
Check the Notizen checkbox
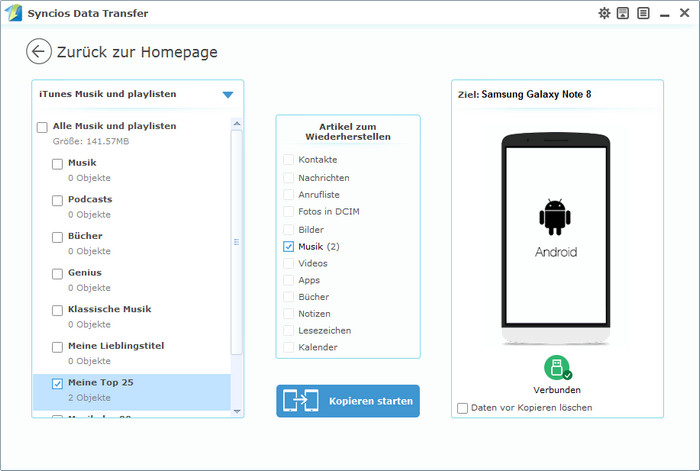pos(288,314)
